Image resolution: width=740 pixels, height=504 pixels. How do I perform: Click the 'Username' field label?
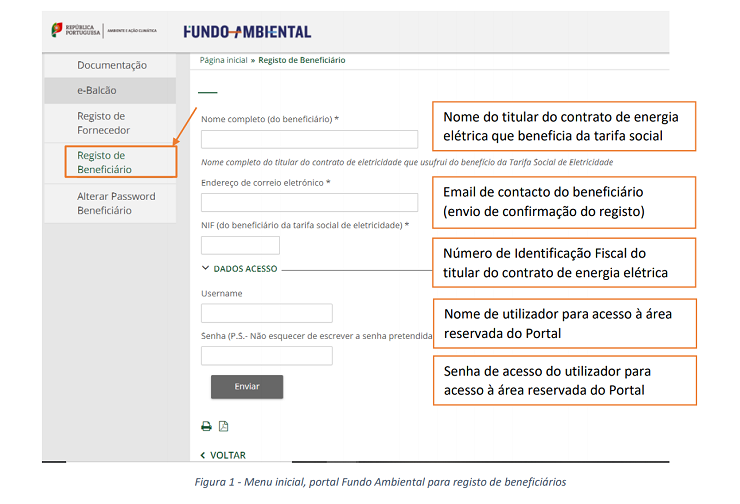click(x=221, y=293)
